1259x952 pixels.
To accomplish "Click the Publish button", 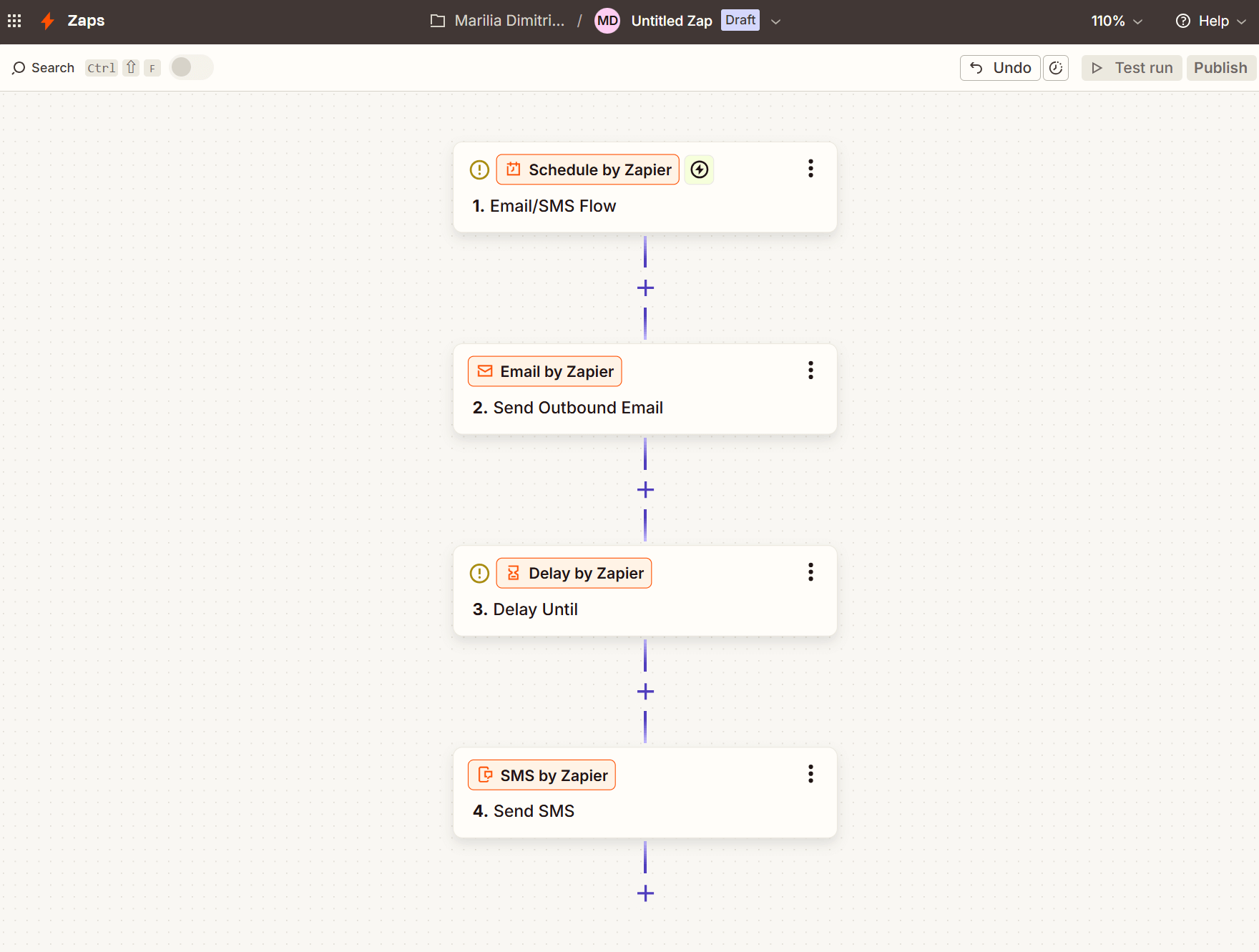I will click(1220, 68).
